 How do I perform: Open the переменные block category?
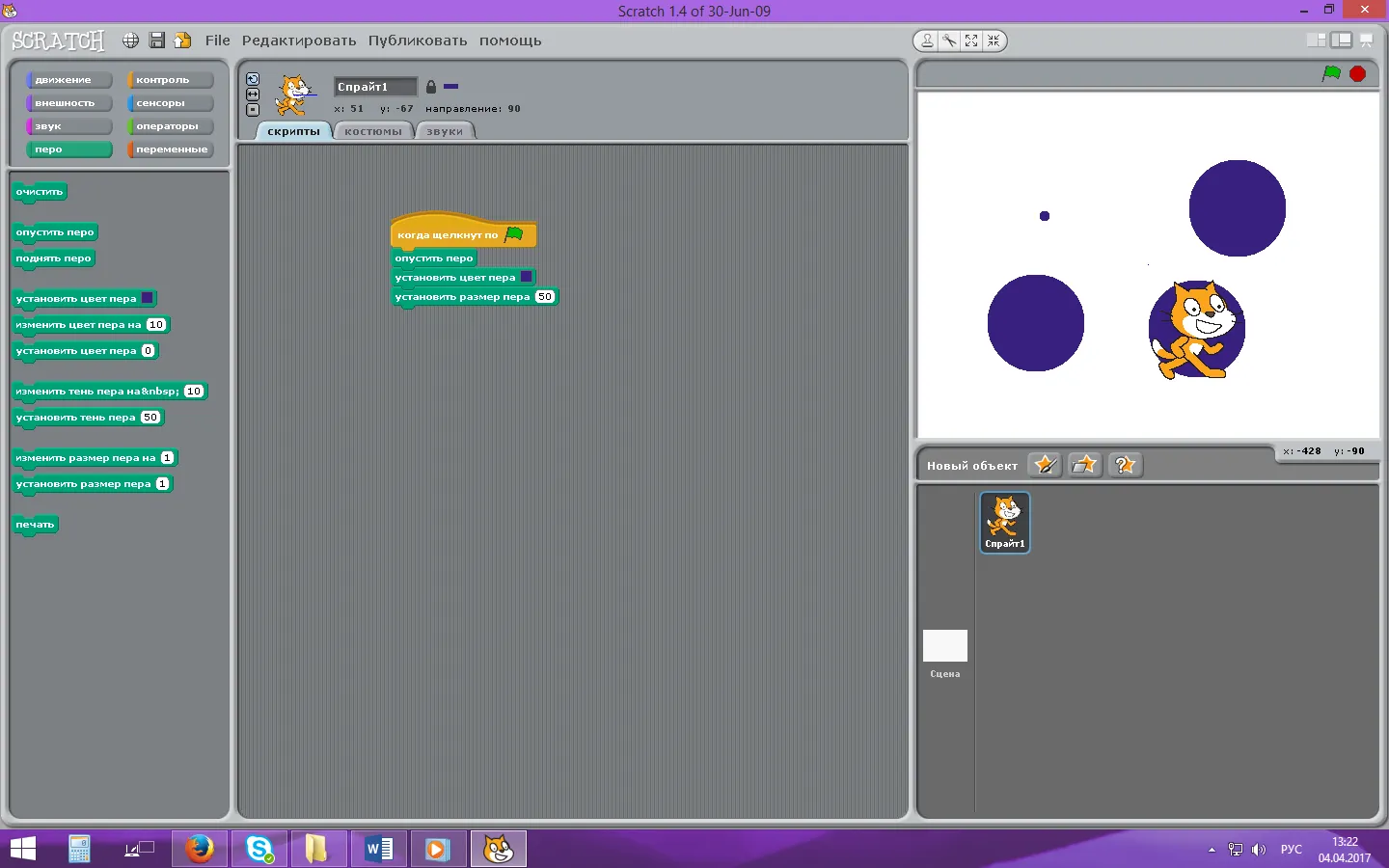(171, 149)
